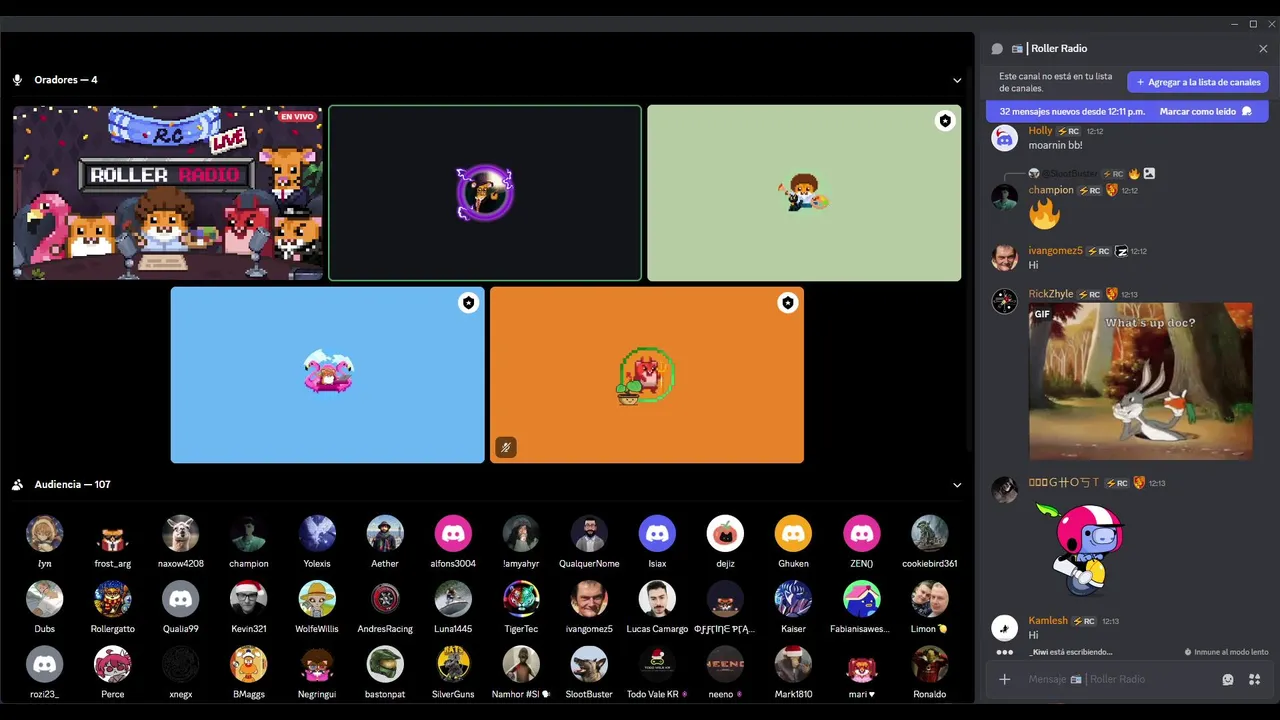The width and height of the screenshot is (1280, 720).
Task: Select audience member TigerTec
Action: click(x=521, y=606)
